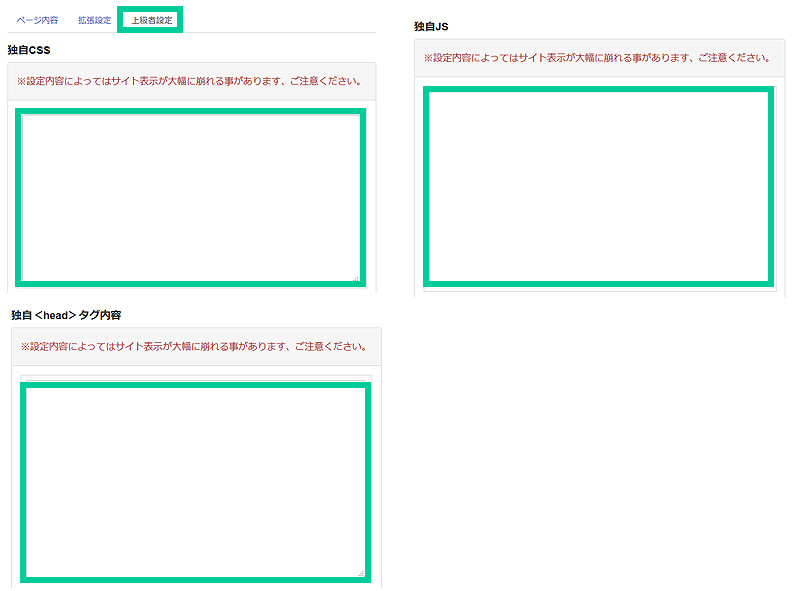Click the red warning text under 独自JS
Viewport: 800px width, 591px height.
click(596, 58)
